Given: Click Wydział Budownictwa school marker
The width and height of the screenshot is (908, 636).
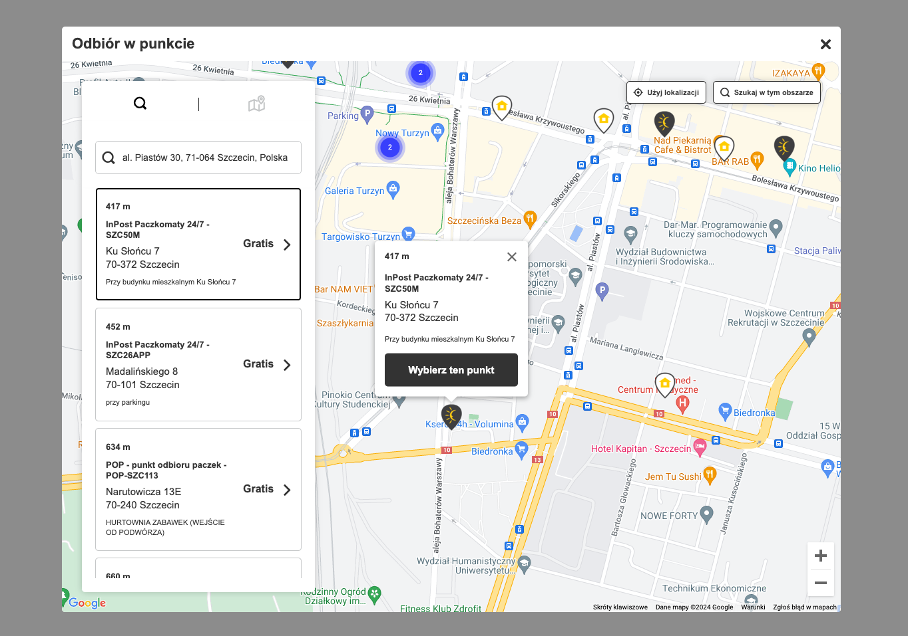Looking at the screenshot, I should click(x=631, y=234).
